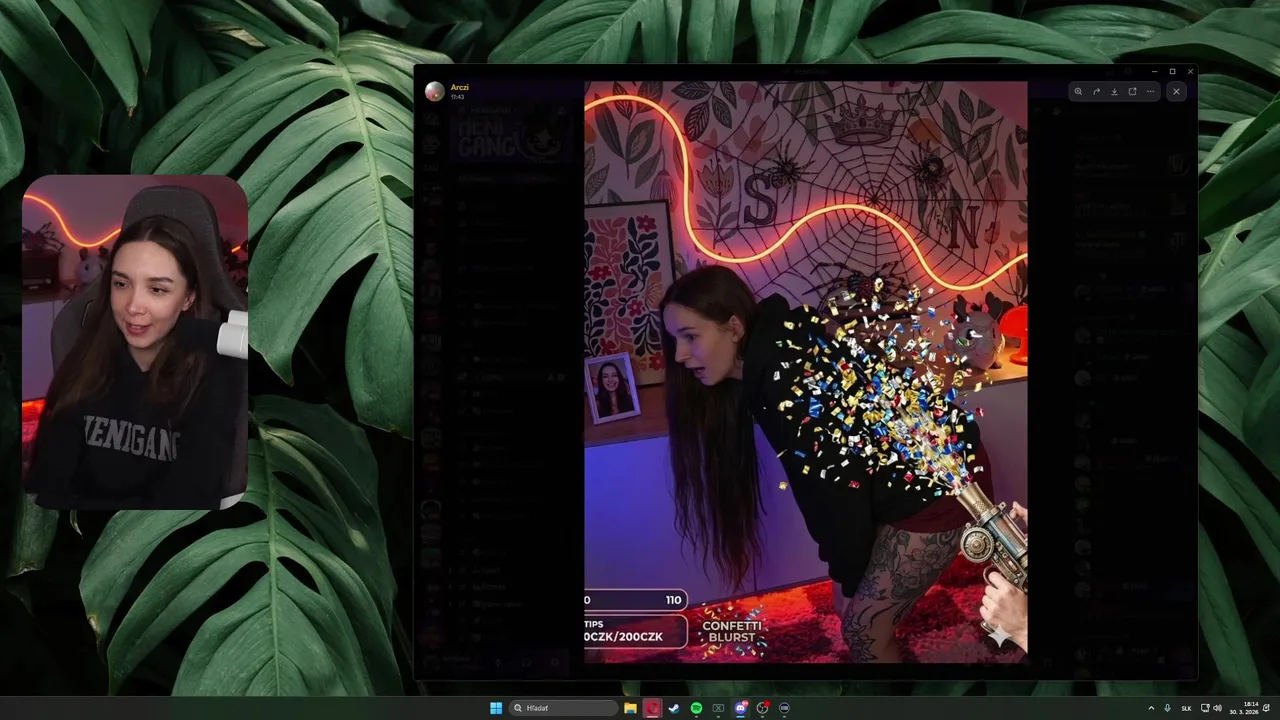Click the confetti image in the viewer
This screenshot has width=1280, height=720.
click(x=806, y=372)
